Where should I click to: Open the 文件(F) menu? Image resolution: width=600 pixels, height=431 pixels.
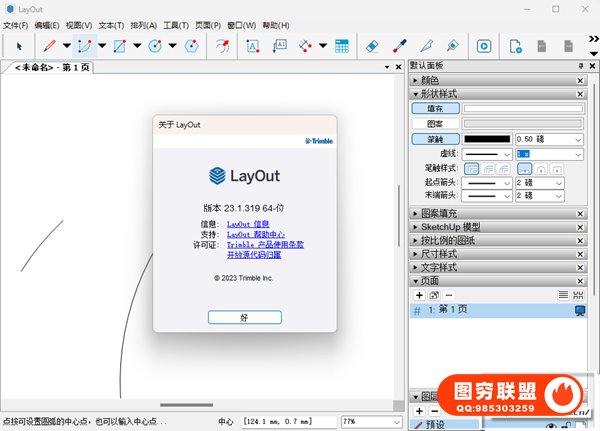coord(16,24)
